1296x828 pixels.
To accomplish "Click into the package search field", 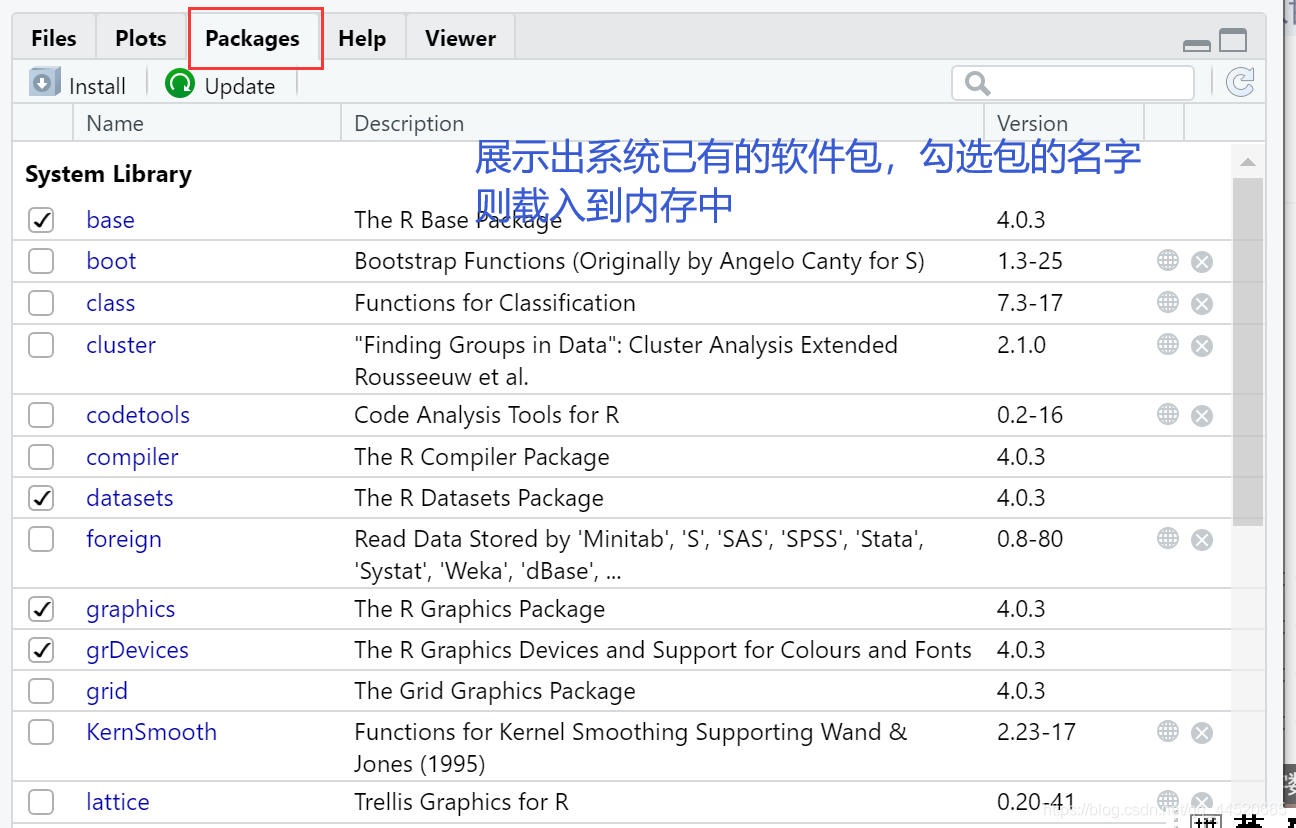I will click(x=1073, y=83).
